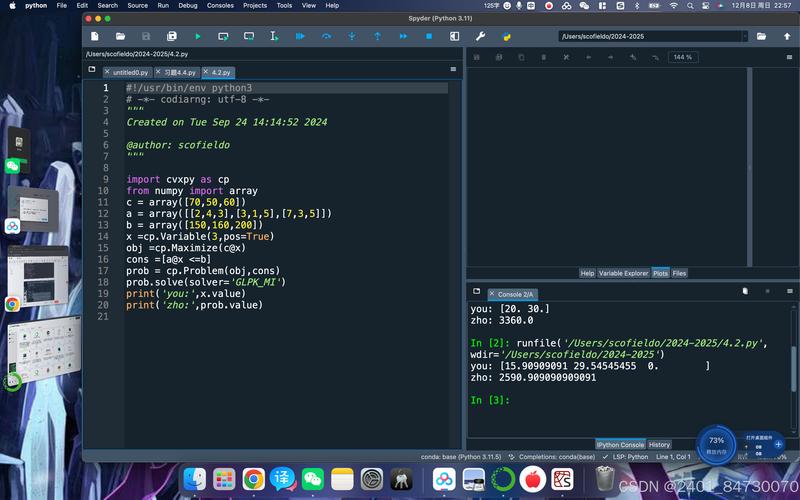Open the Variable Explorer tab

[x=624, y=273]
